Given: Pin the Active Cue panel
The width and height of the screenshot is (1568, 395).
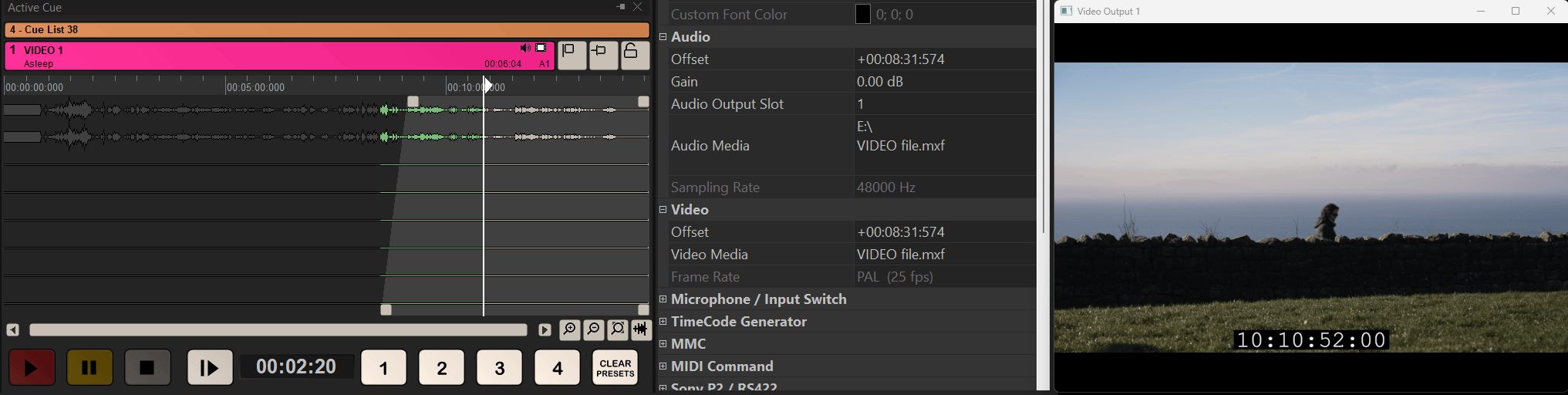Looking at the screenshot, I should coord(621,7).
